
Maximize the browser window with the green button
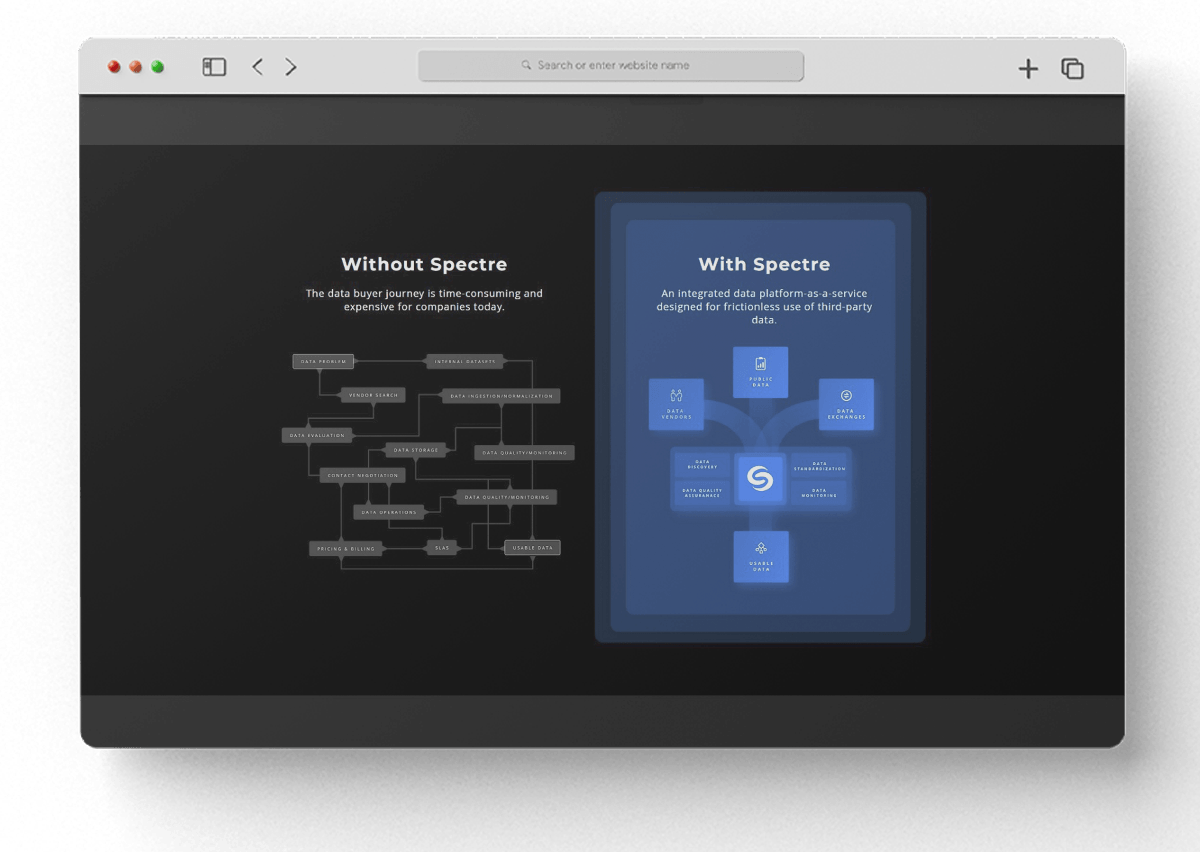pyautogui.click(x=158, y=67)
